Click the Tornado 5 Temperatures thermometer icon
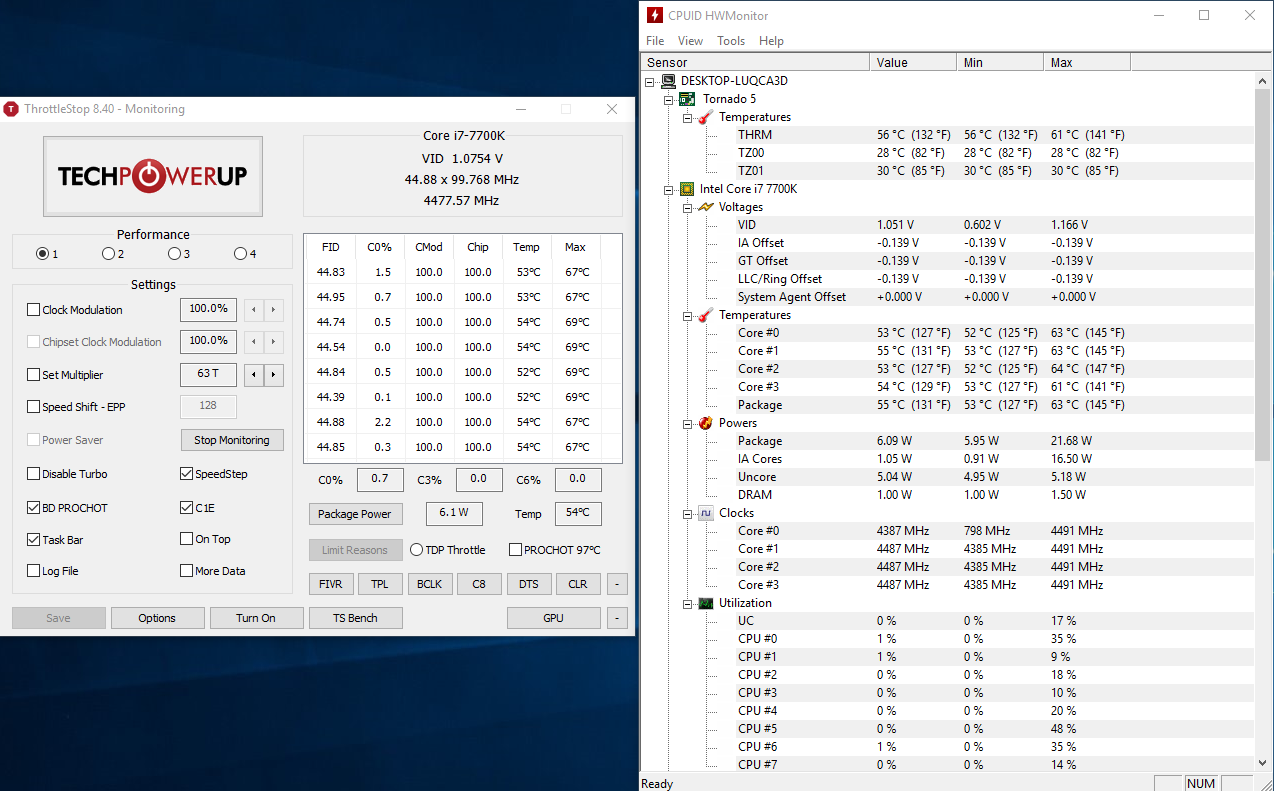 pos(705,117)
